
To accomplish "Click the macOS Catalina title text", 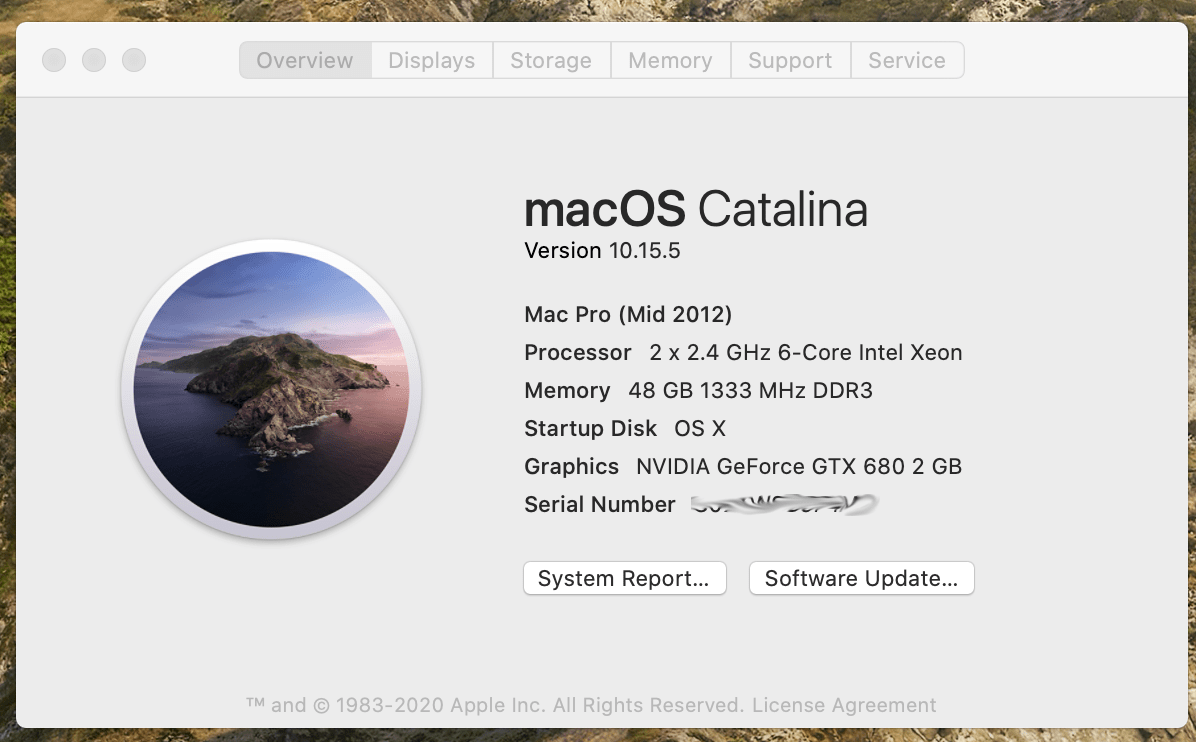I will [696, 210].
